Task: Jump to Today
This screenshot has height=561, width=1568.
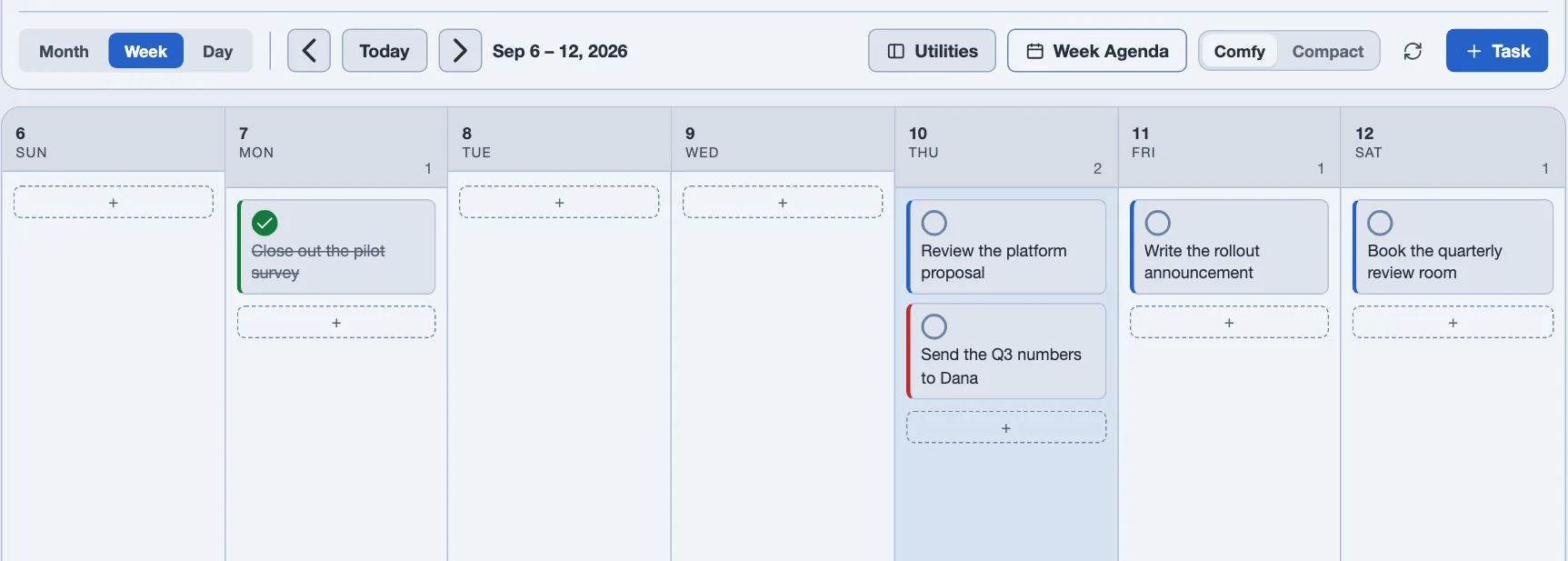Action: click(385, 51)
